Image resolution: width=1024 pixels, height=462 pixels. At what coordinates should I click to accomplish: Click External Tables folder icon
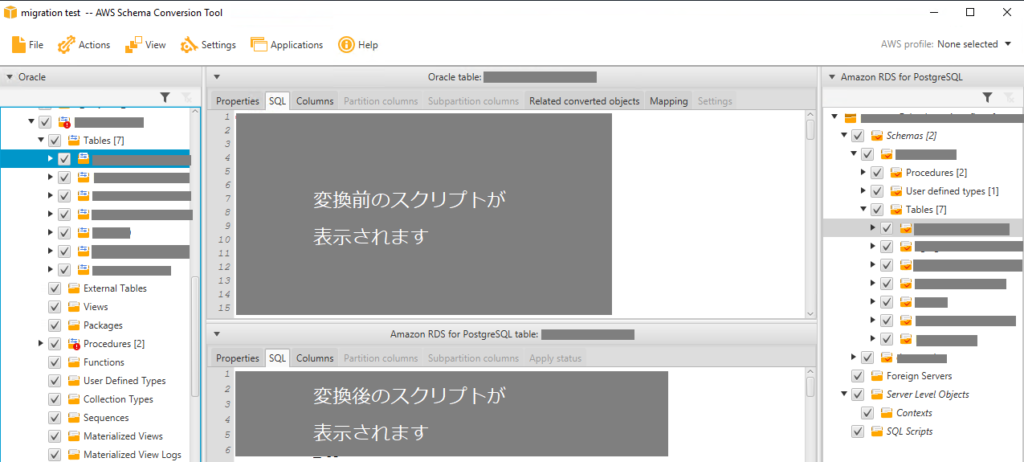[x=74, y=288]
